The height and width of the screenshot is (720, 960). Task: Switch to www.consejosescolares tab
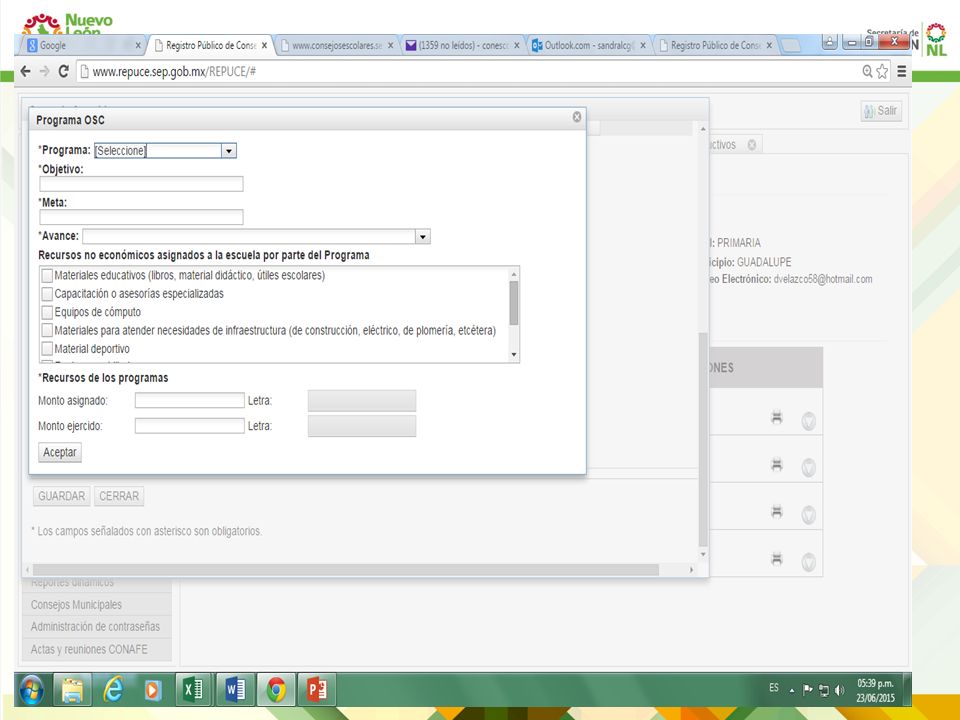(336, 45)
